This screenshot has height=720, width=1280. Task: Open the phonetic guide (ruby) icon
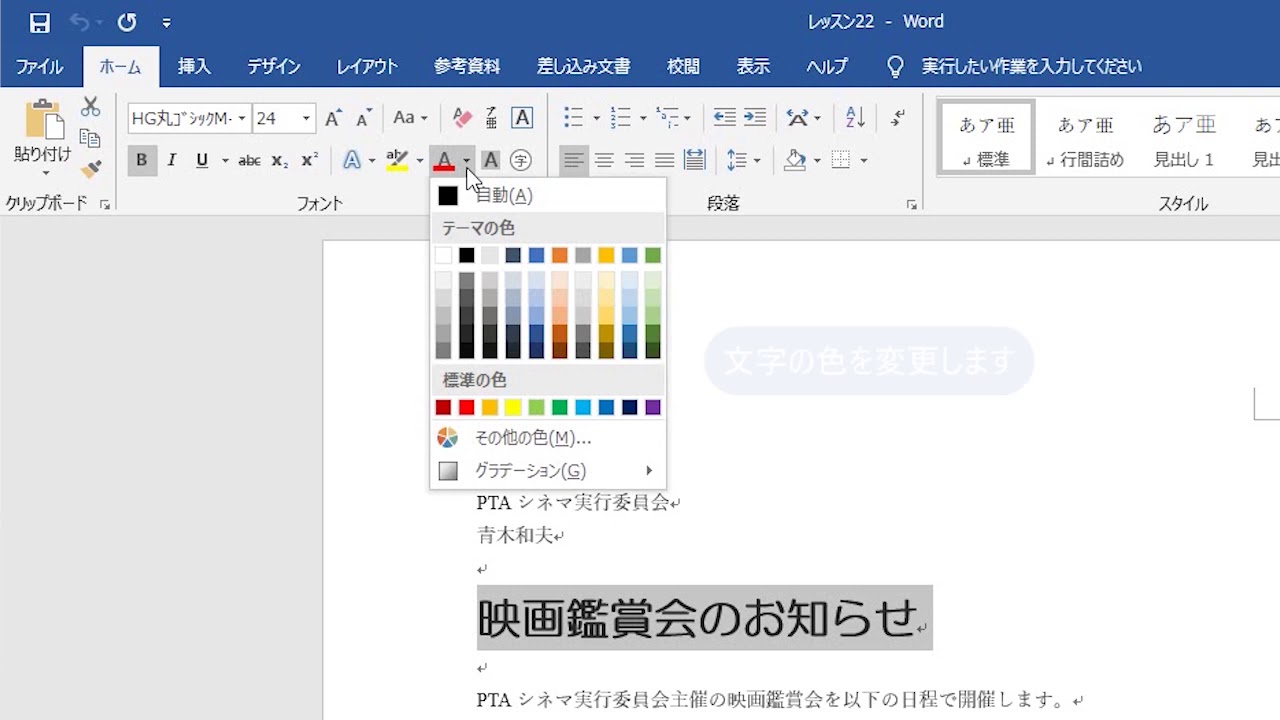[491, 118]
